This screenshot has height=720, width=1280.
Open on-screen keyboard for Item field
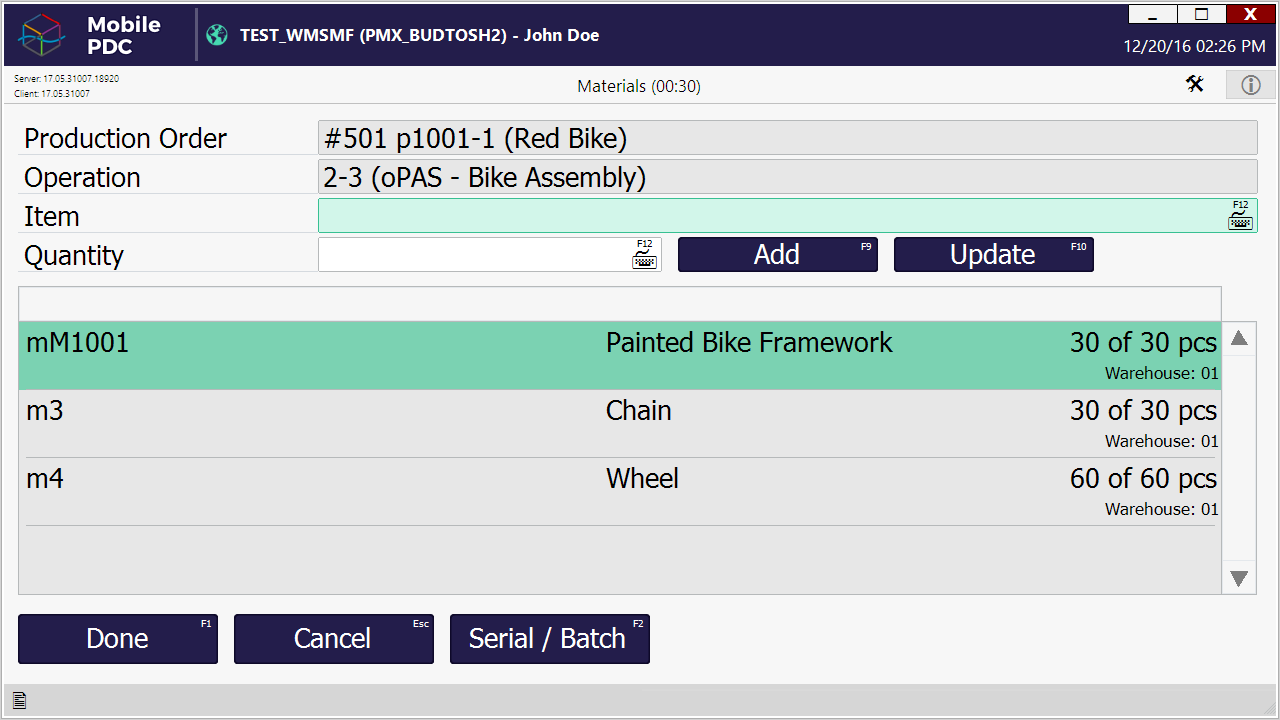pyautogui.click(x=1240, y=216)
